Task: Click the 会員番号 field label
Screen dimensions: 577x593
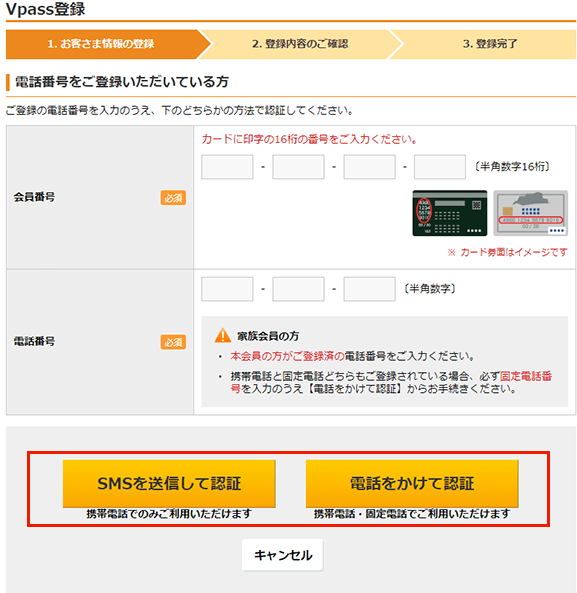Action: click(34, 197)
